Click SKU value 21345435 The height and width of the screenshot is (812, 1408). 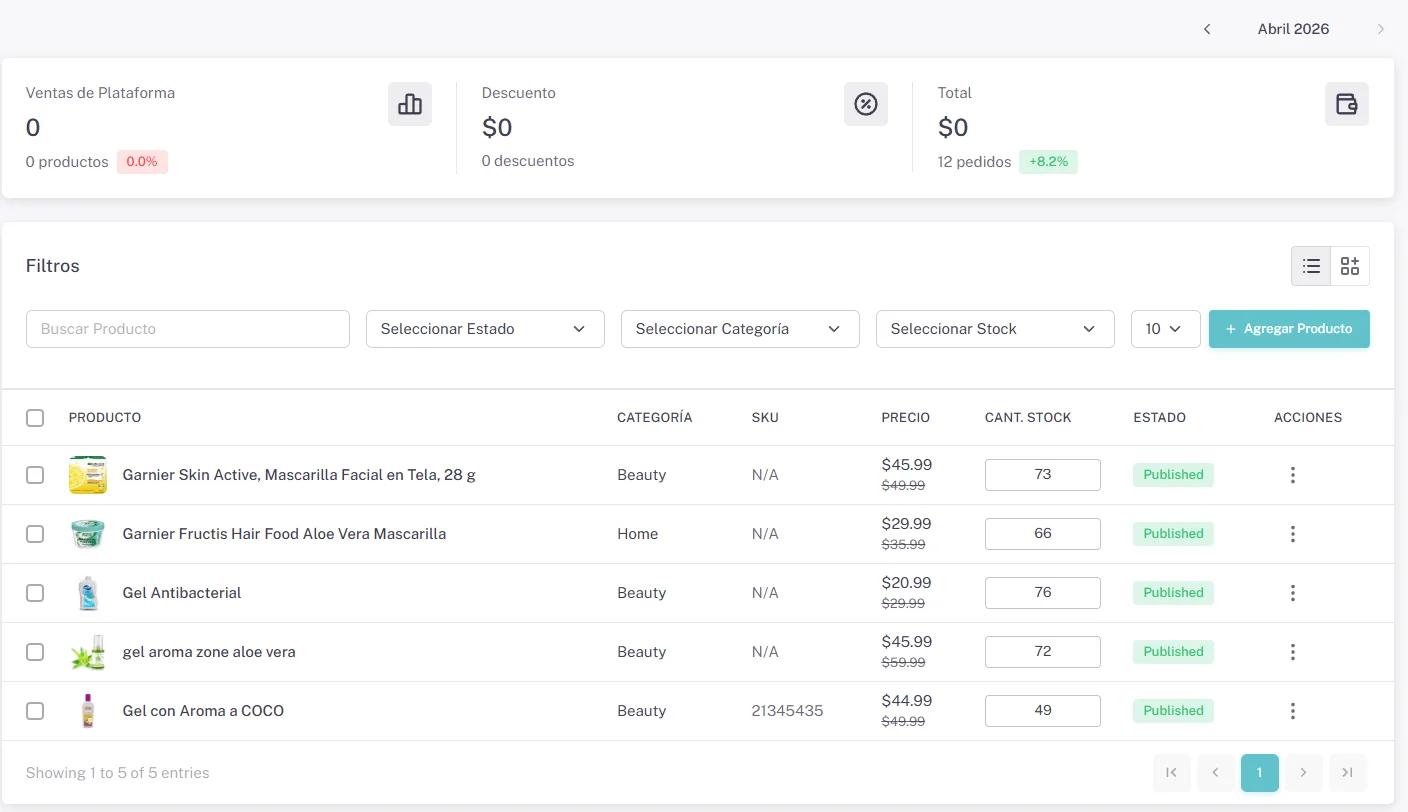(788, 711)
